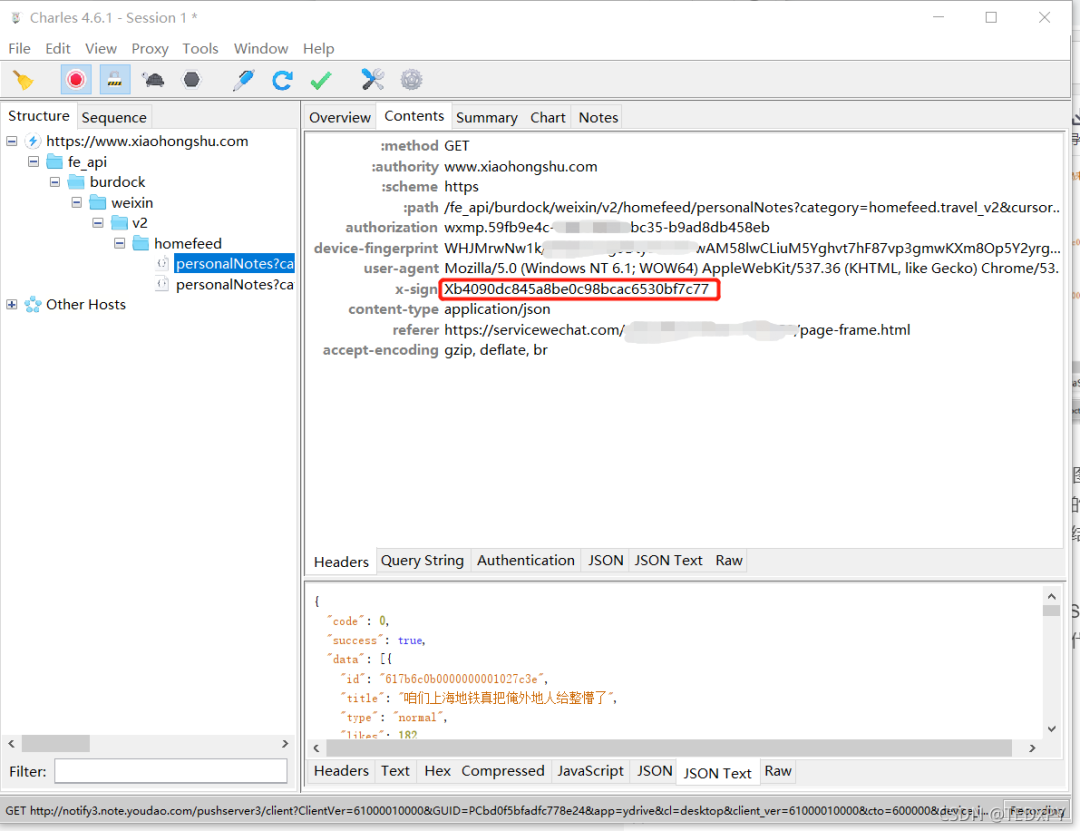Click the Other Hosts globe icon
The height and width of the screenshot is (831, 1080).
pos(32,305)
